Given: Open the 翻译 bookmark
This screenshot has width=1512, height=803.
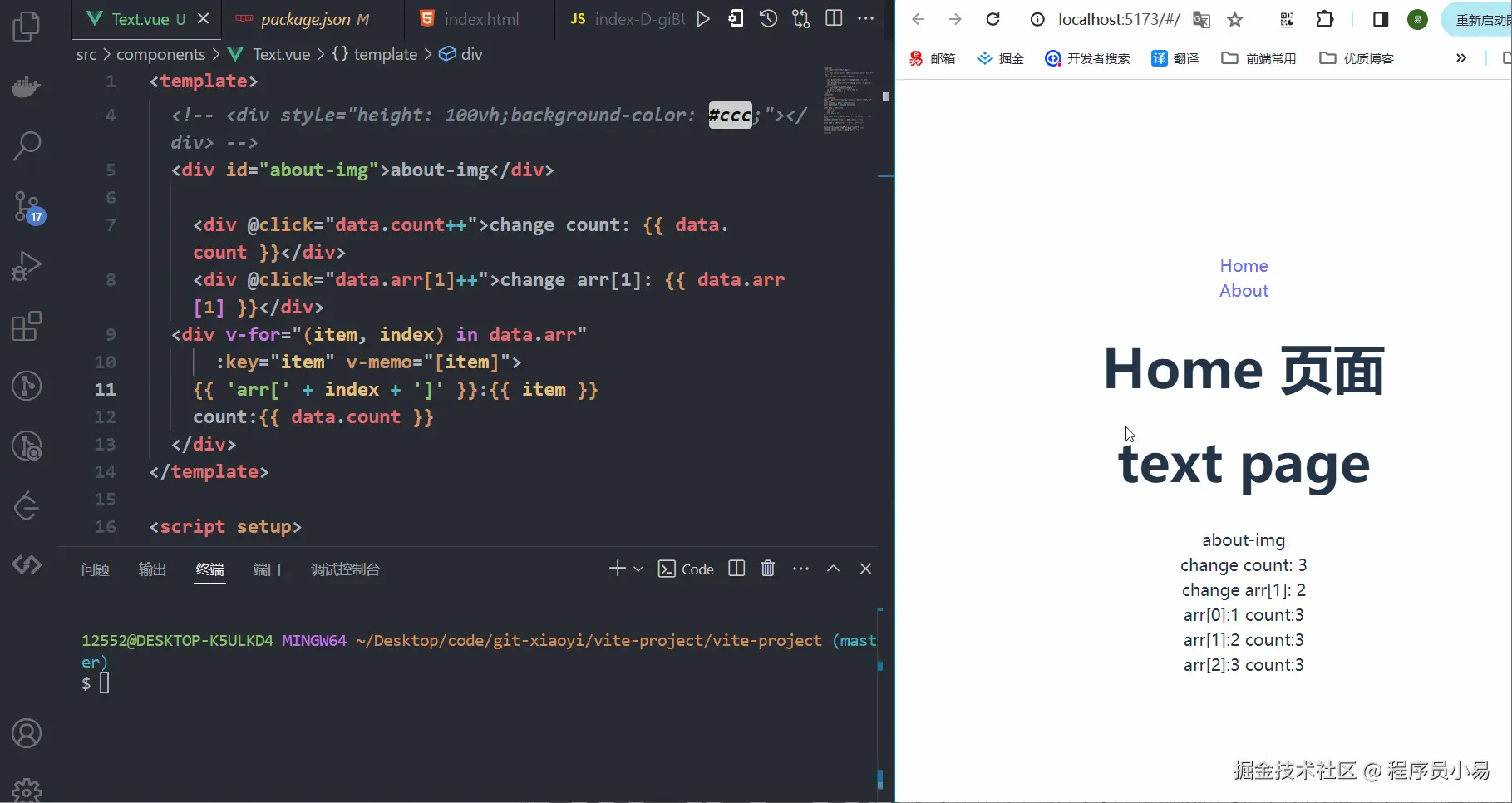Looking at the screenshot, I should [x=1175, y=58].
